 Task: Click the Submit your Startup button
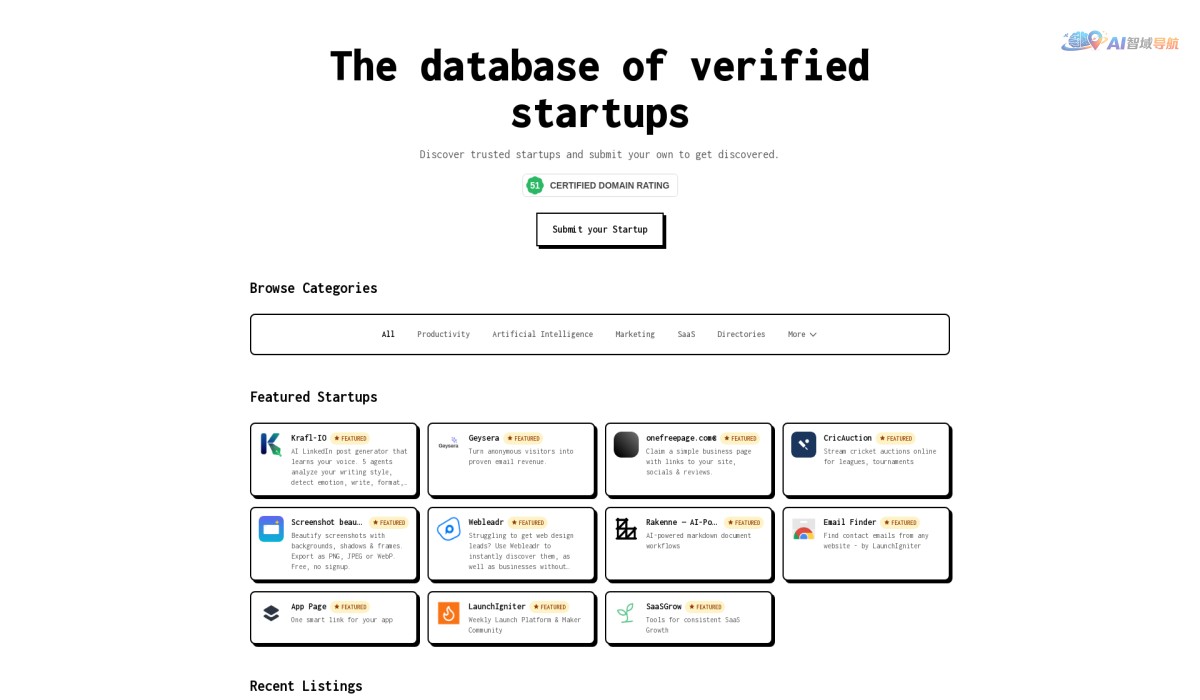click(x=599, y=229)
